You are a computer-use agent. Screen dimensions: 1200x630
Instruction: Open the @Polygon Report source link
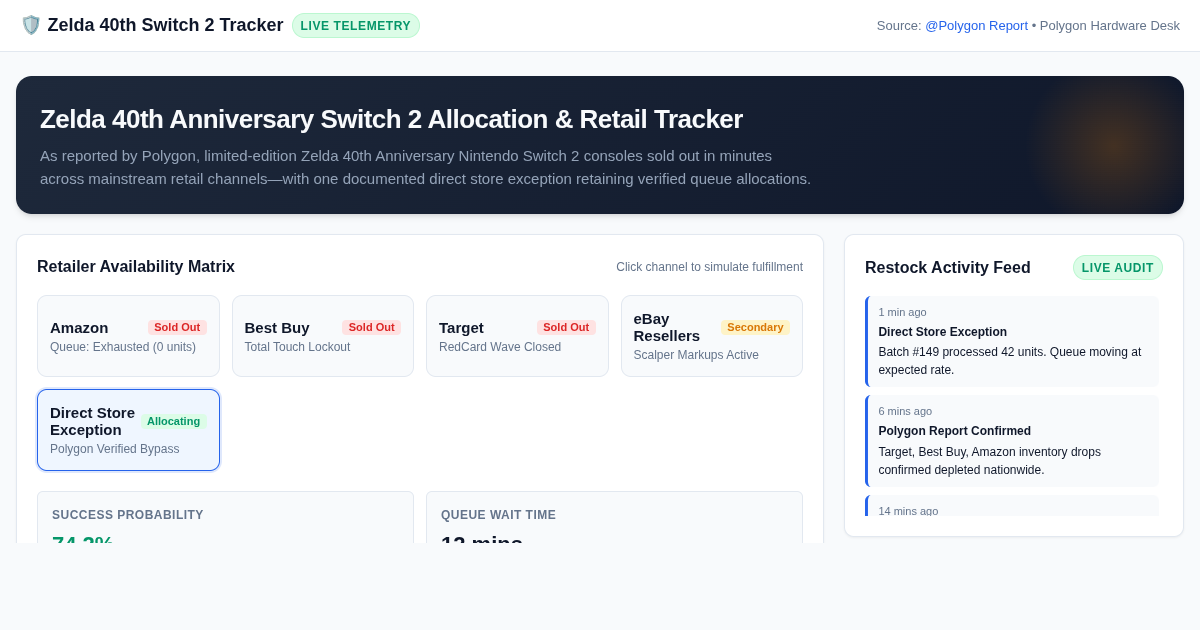(x=976, y=25)
